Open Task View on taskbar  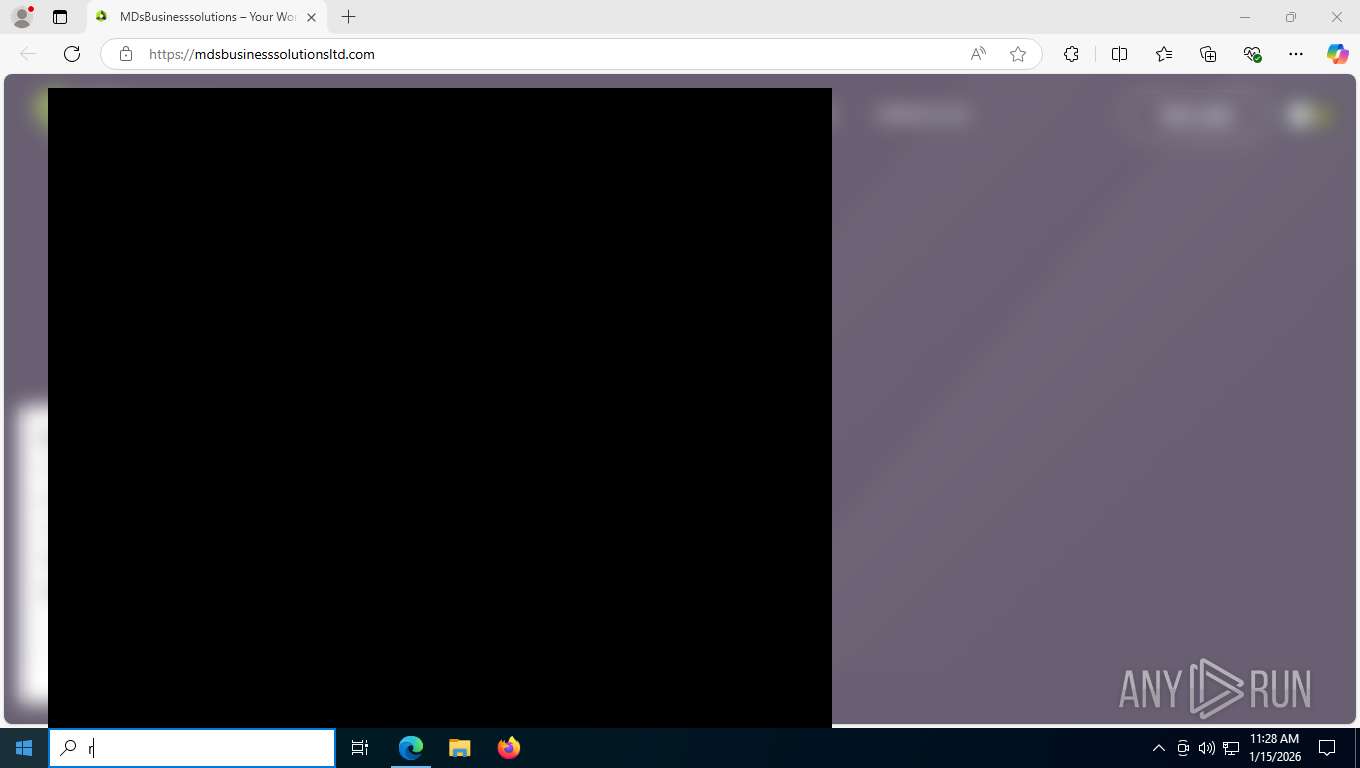(x=360, y=748)
